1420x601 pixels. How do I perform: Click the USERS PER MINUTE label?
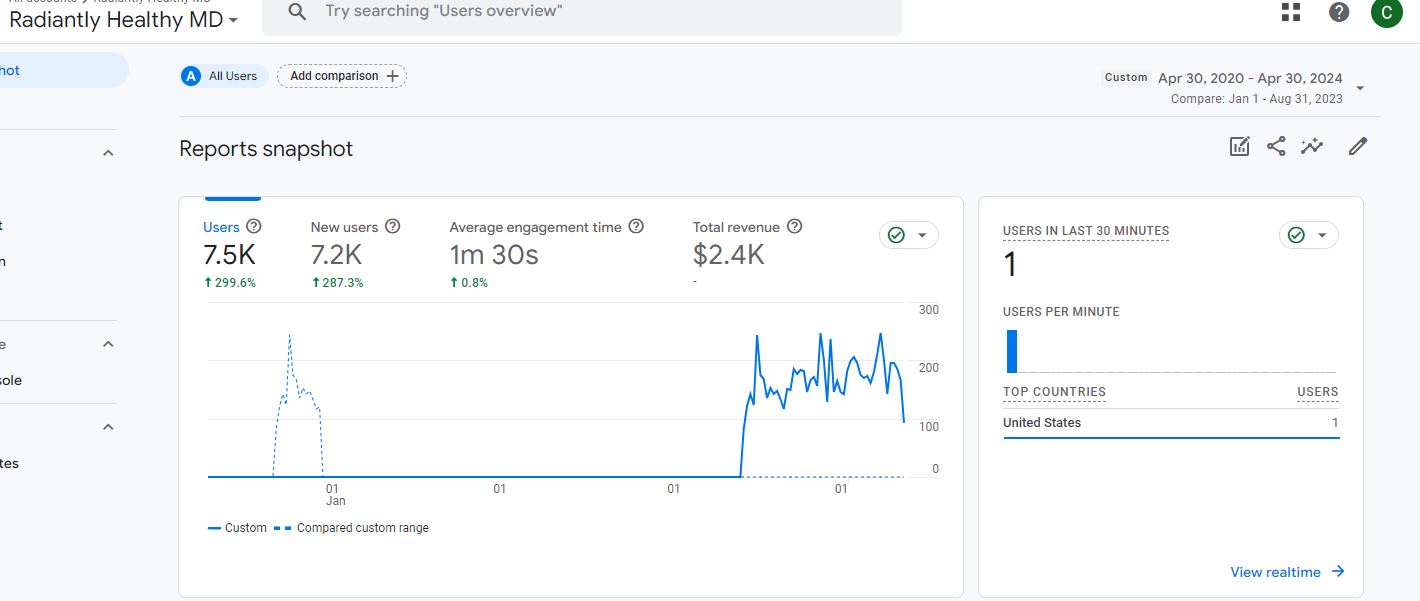pos(1061,312)
